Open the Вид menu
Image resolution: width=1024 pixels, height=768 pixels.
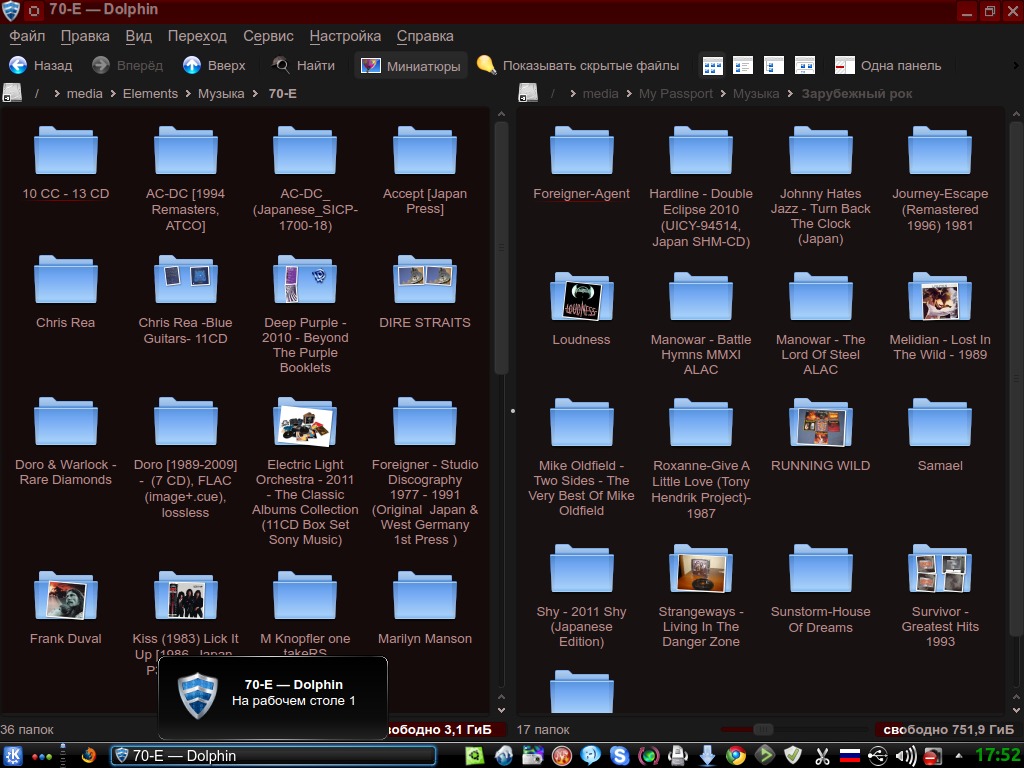(x=138, y=36)
